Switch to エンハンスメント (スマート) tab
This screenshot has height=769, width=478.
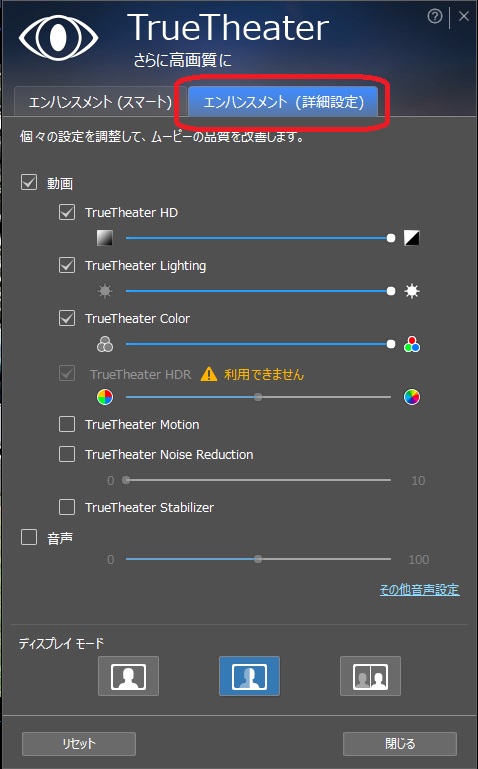click(x=100, y=102)
